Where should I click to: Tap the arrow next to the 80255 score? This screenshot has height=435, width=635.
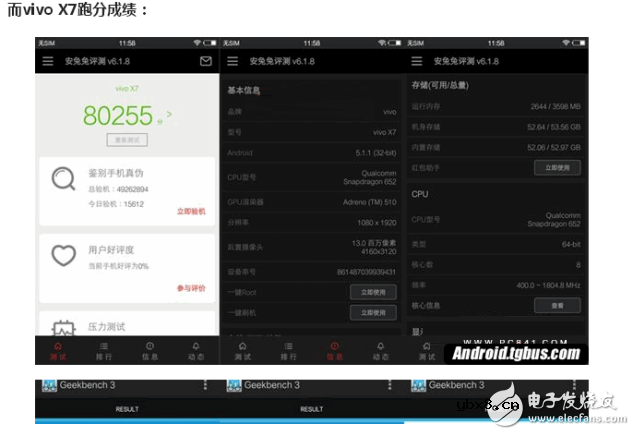click(x=169, y=115)
